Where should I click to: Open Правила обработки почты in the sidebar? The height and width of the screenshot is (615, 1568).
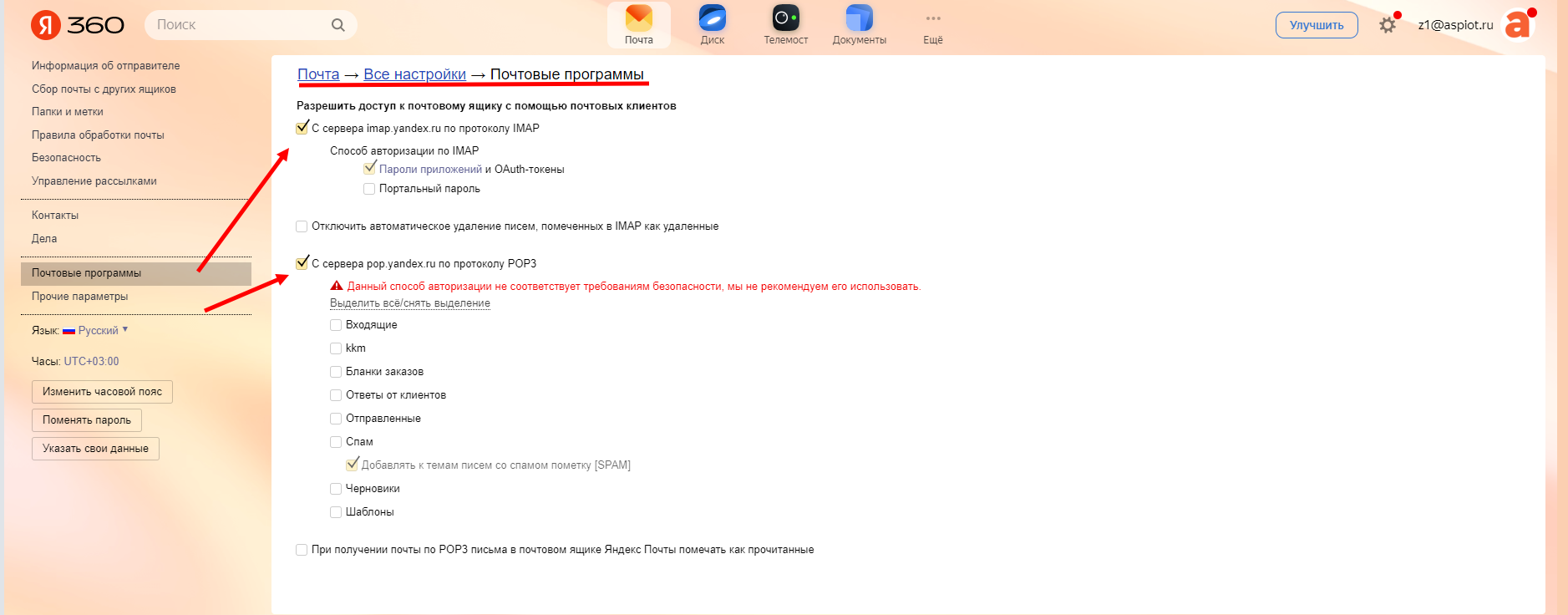tap(98, 135)
